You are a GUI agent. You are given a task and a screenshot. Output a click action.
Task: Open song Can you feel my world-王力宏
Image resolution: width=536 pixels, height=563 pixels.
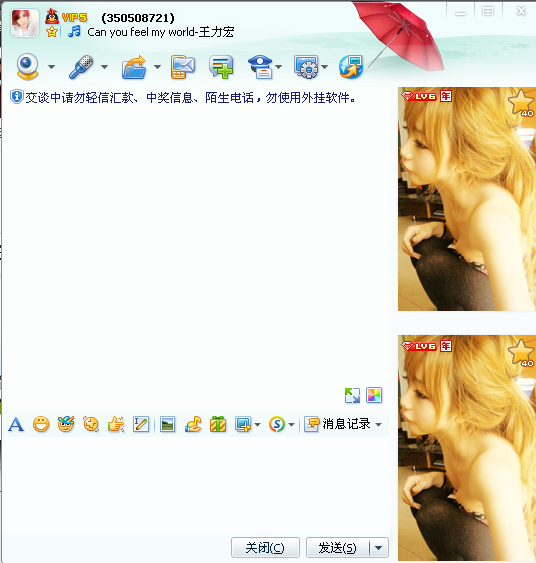point(160,32)
